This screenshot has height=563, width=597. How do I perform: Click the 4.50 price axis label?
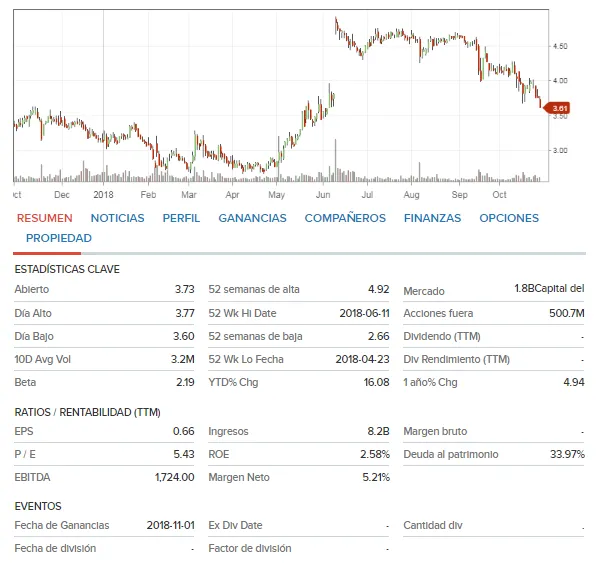pyautogui.click(x=560, y=46)
